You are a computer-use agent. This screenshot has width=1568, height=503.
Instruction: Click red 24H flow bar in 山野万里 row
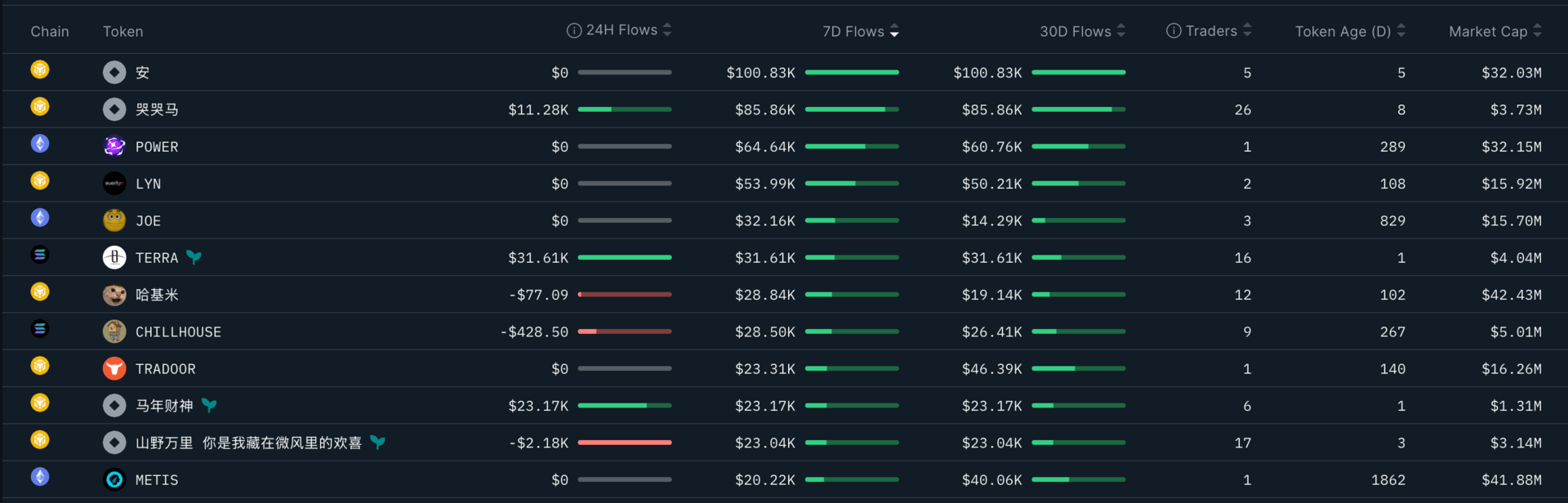coord(625,443)
